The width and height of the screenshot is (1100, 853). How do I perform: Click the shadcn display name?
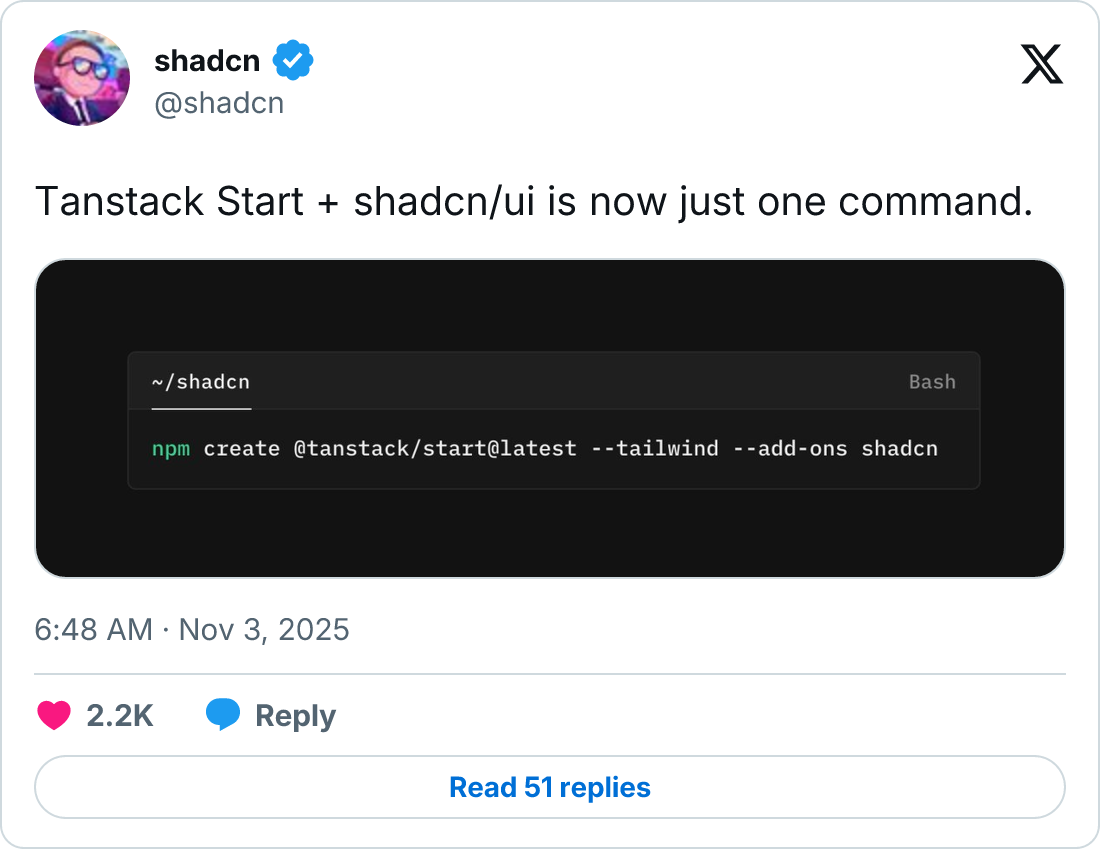pos(207,61)
